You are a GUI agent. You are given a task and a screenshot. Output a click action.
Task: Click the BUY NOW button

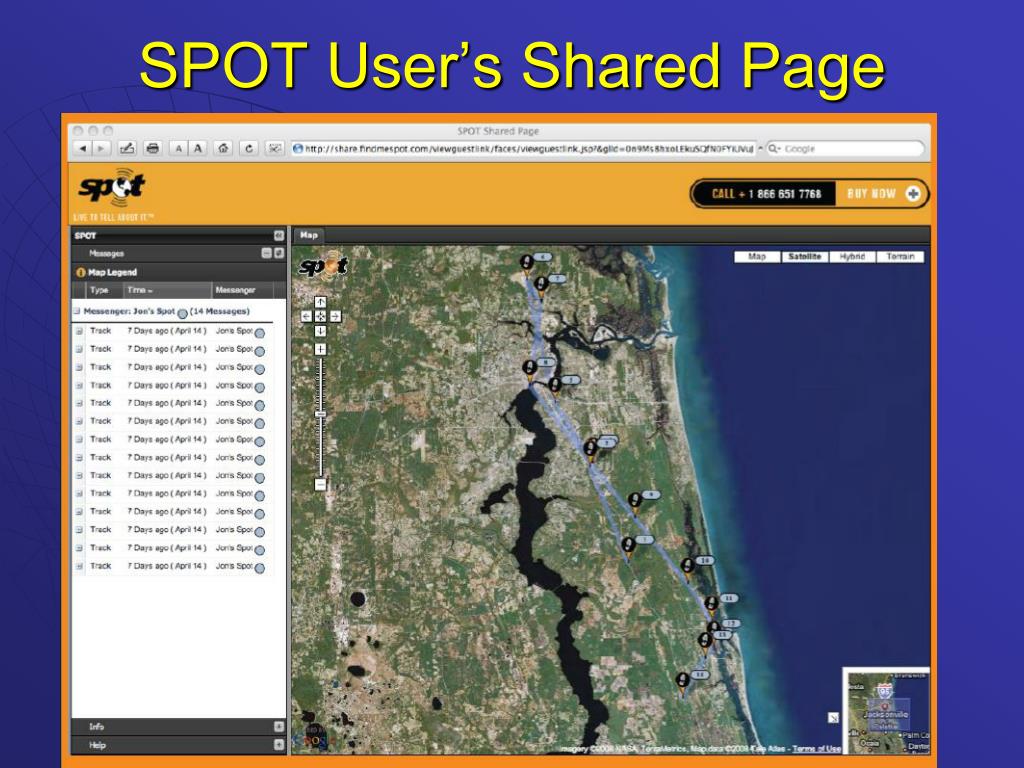871,194
